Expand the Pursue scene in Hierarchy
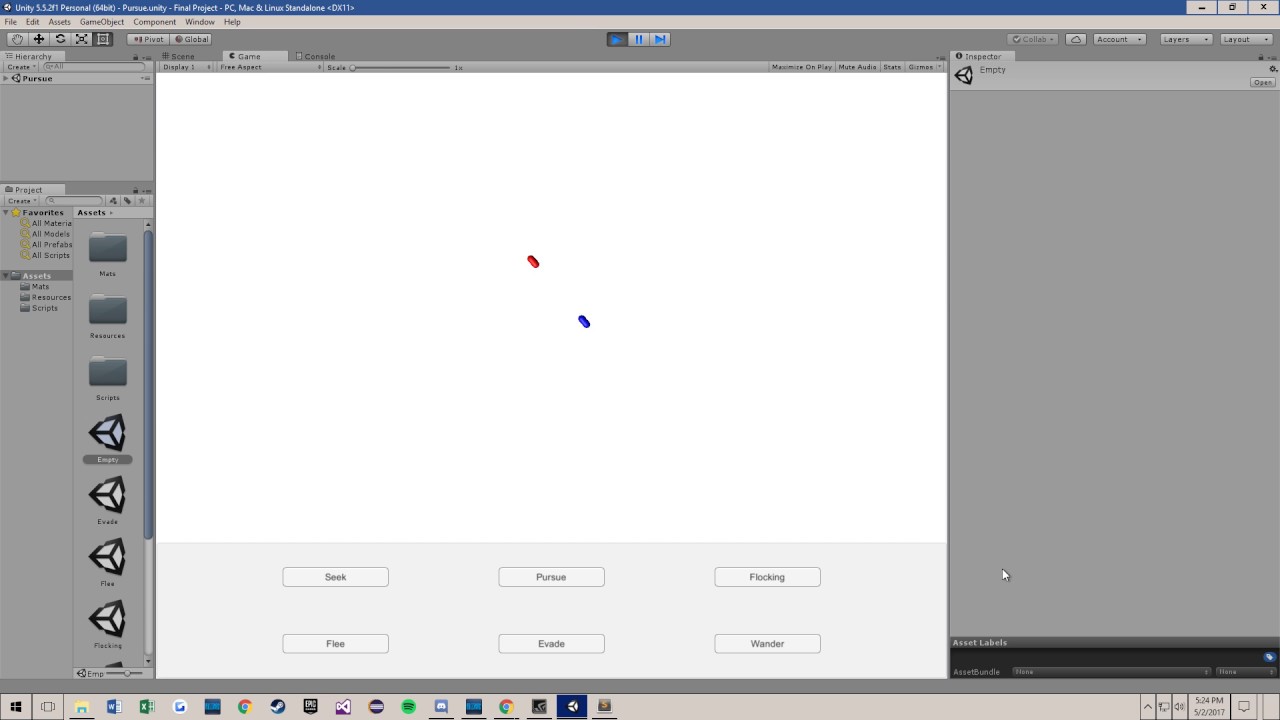The height and width of the screenshot is (720, 1280). [x=6, y=78]
